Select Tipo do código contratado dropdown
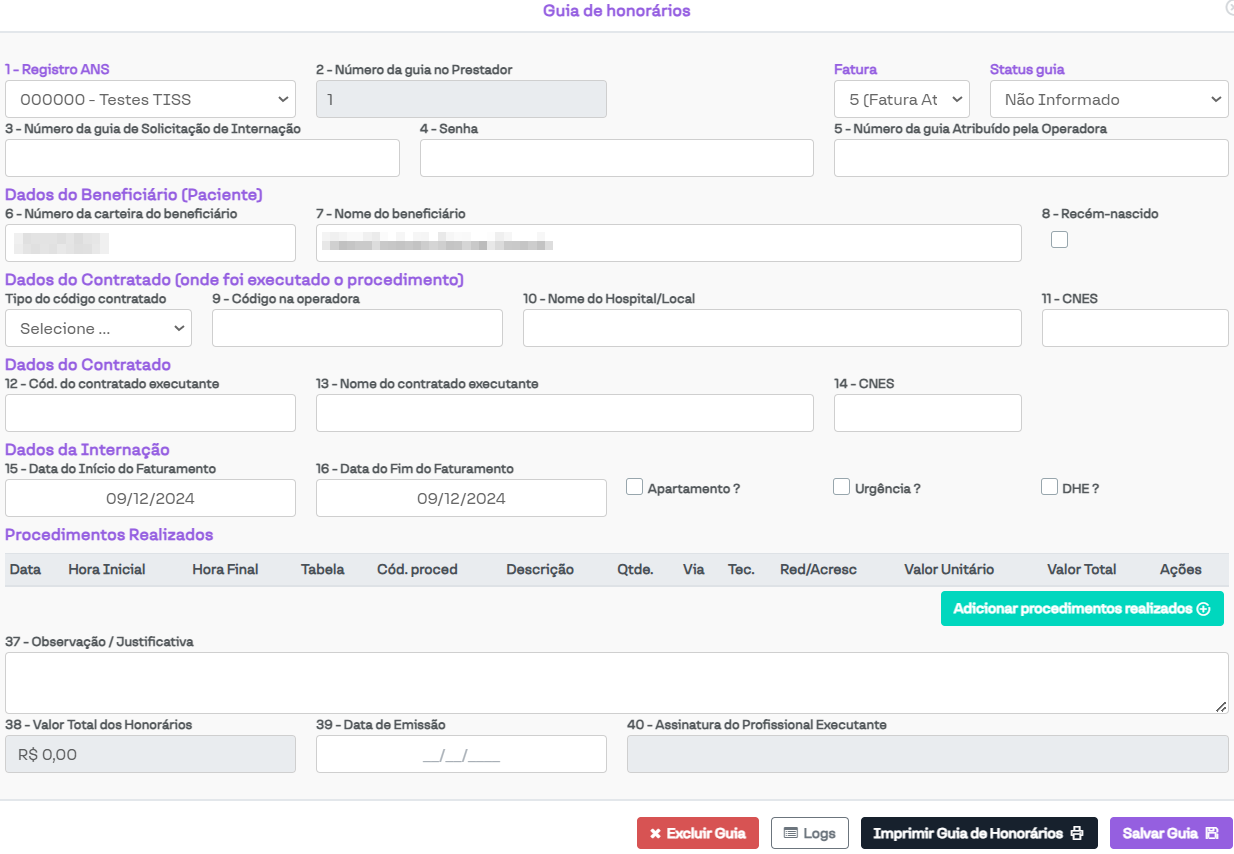Viewport: 1234px width, 854px height. [x=98, y=328]
